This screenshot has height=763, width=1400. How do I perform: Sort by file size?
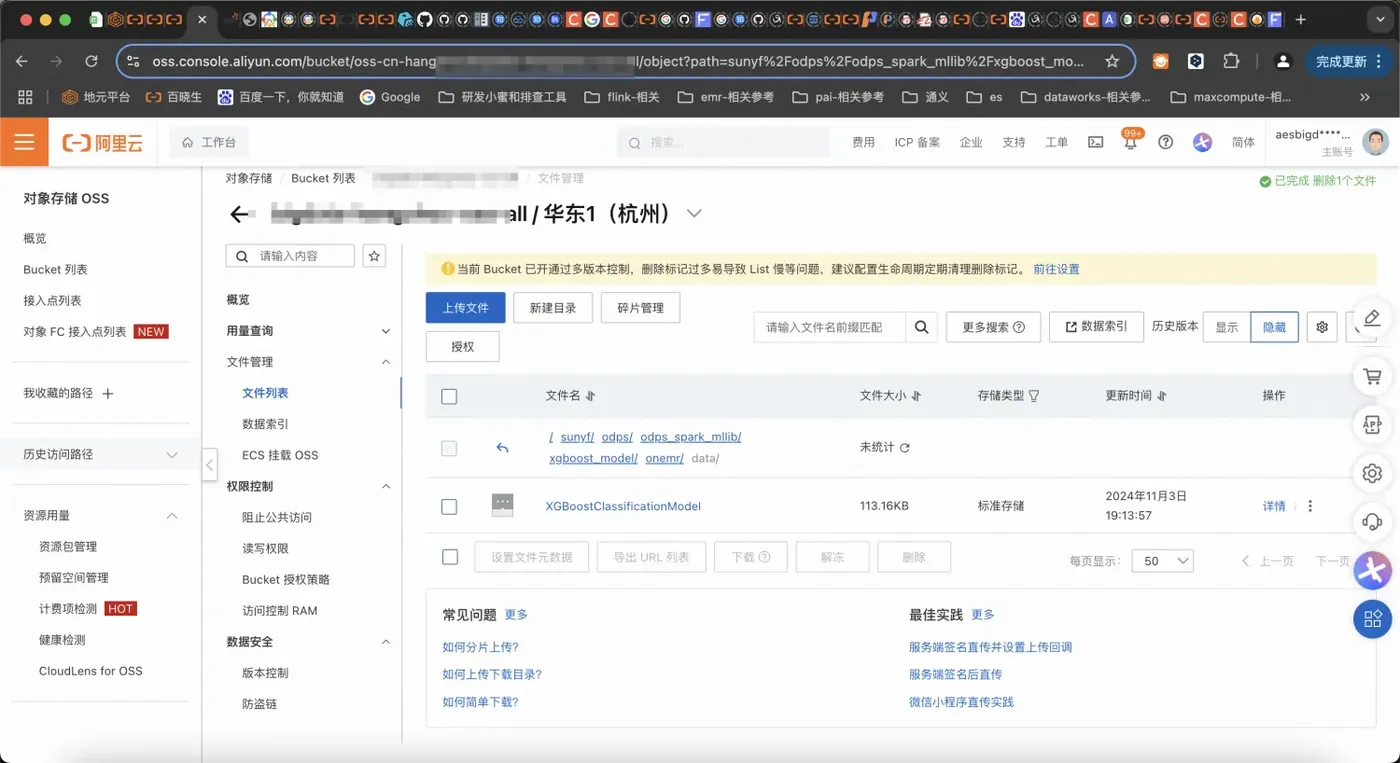coord(916,396)
